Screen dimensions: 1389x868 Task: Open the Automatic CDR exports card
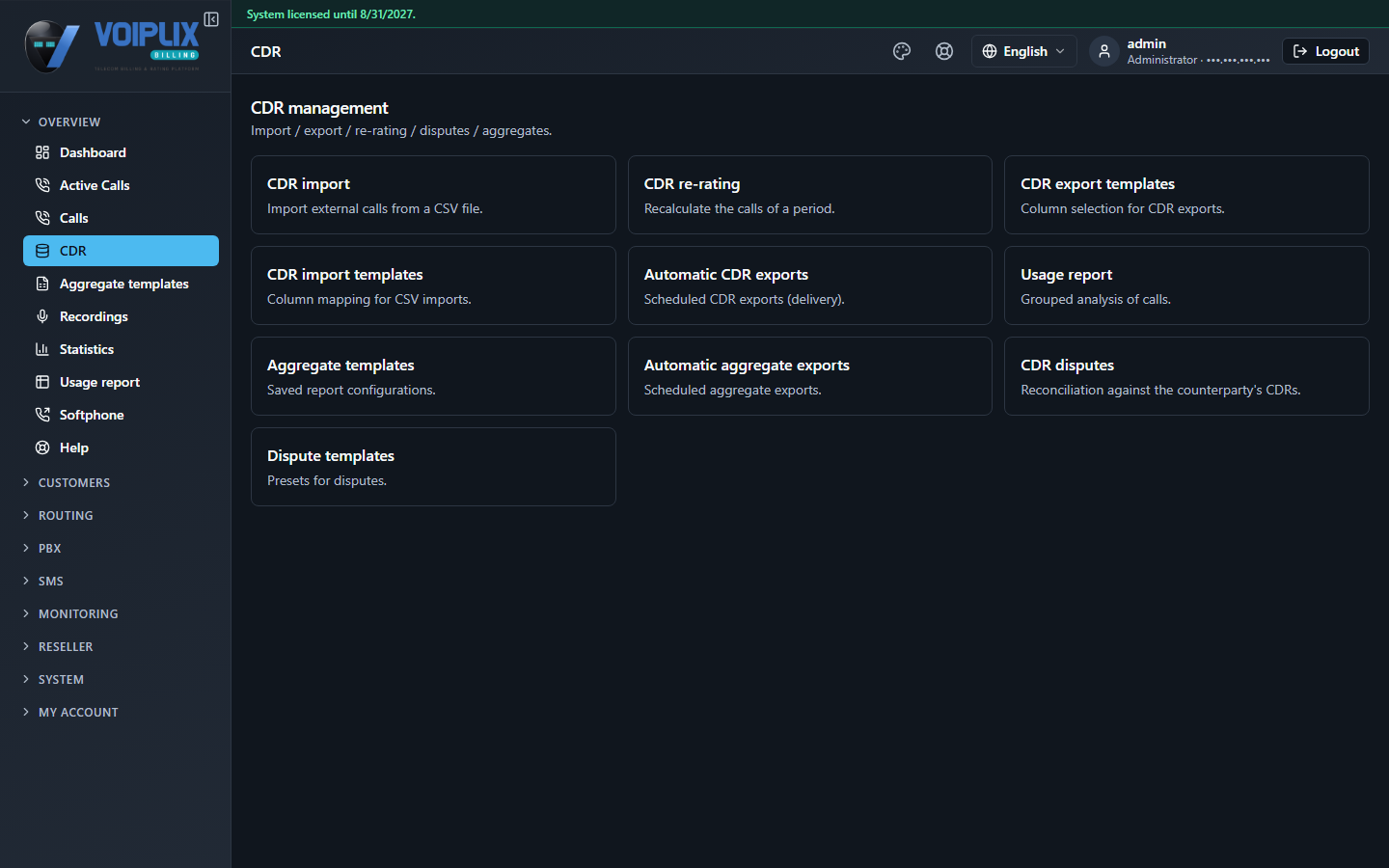point(810,285)
